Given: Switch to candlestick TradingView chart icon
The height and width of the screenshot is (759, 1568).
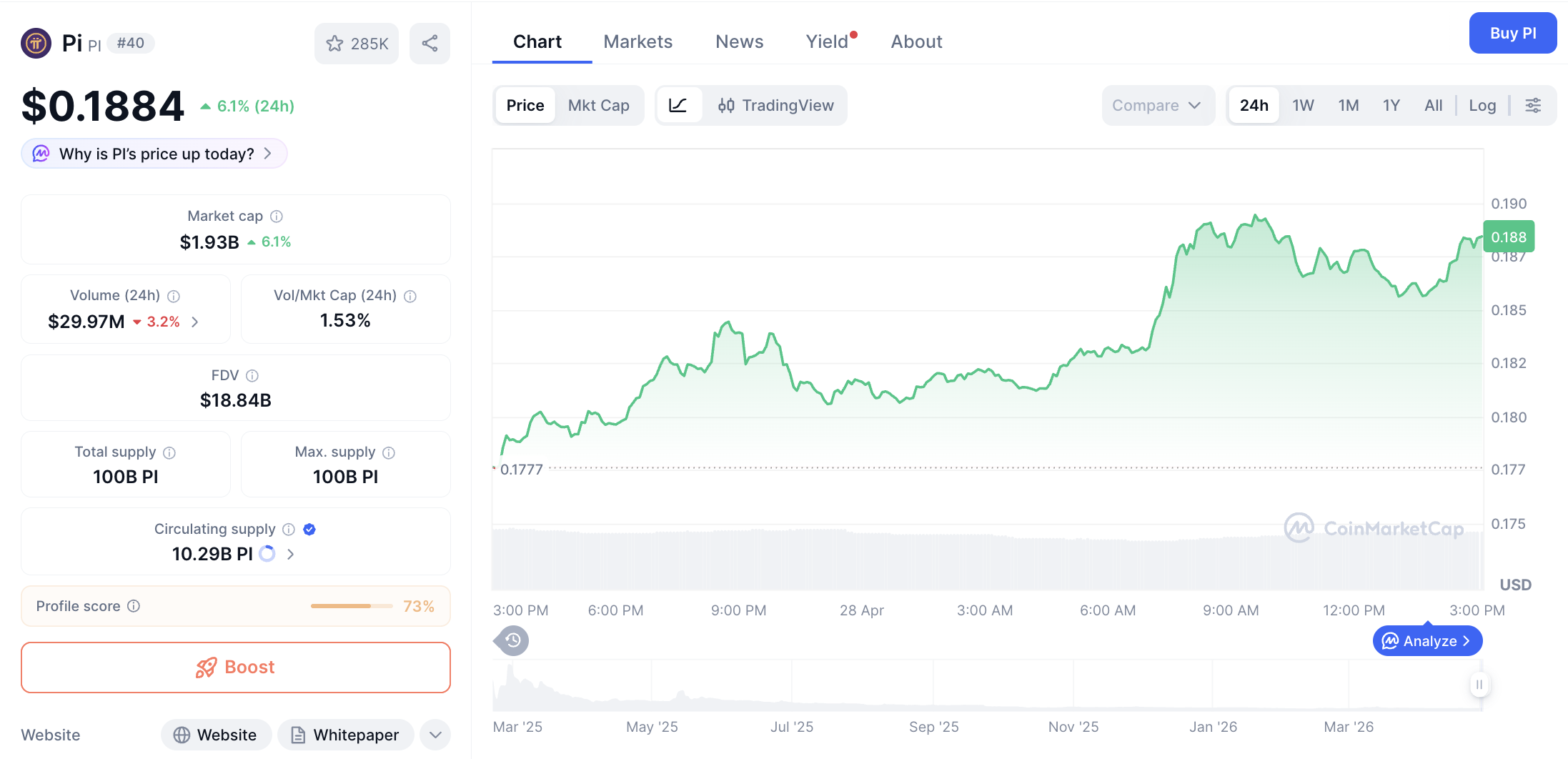Looking at the screenshot, I should pyautogui.click(x=726, y=105).
